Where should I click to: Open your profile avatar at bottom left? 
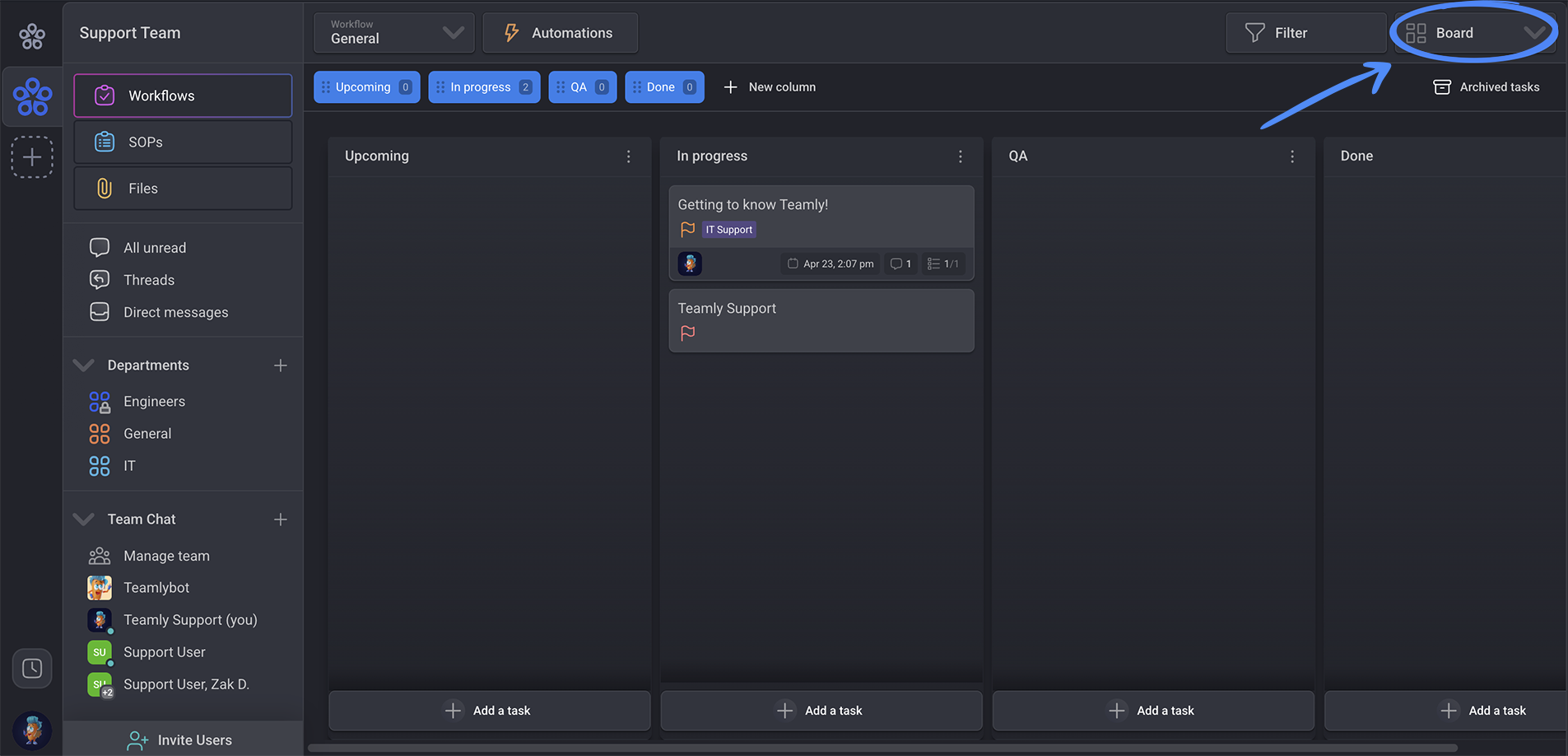click(x=32, y=730)
